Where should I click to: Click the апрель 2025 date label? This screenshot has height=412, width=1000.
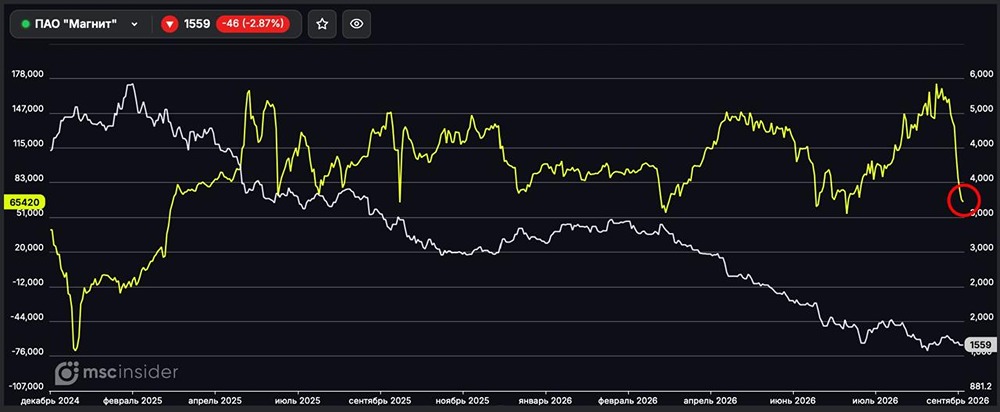click(x=215, y=401)
